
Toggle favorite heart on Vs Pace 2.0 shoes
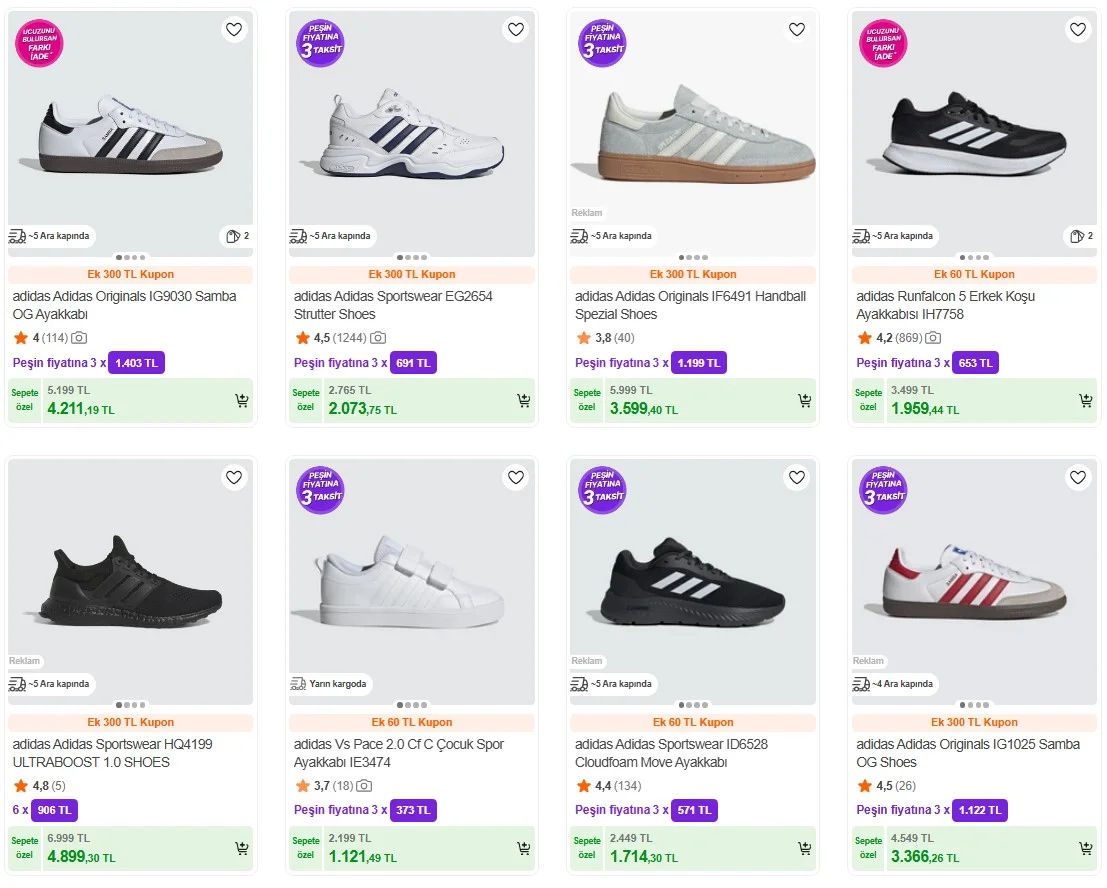tap(515, 478)
